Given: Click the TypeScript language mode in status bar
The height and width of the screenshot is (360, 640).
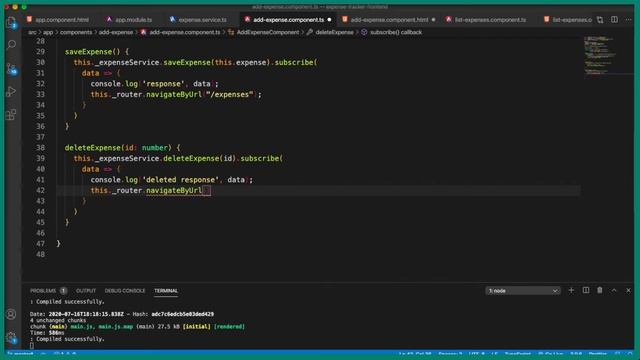Looking at the screenshot, I should [518, 353].
